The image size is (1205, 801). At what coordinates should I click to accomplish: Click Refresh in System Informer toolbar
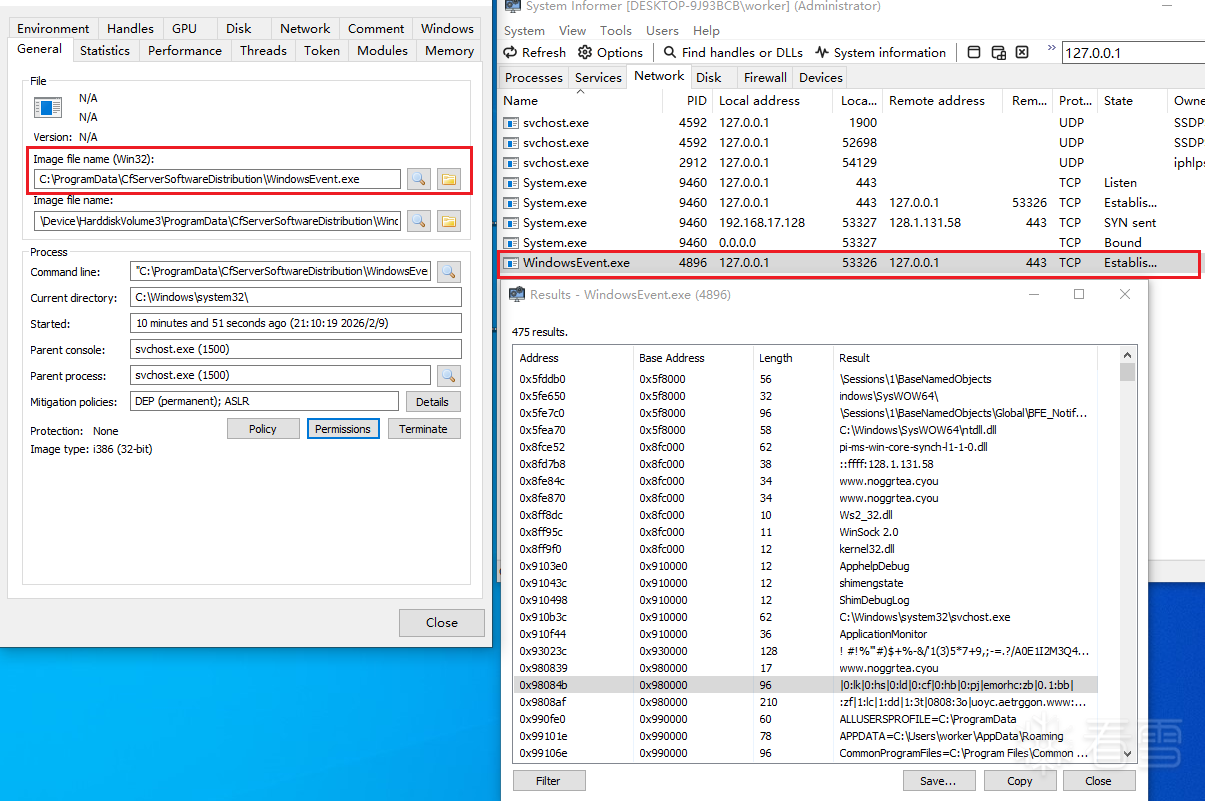point(534,52)
